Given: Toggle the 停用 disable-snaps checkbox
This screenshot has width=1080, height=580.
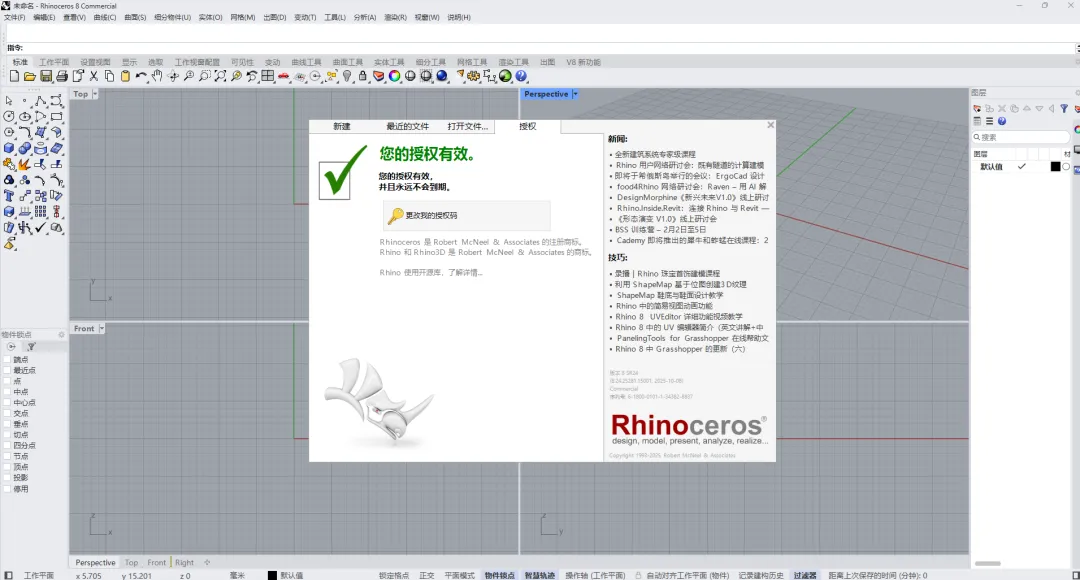Looking at the screenshot, I should (x=8, y=489).
